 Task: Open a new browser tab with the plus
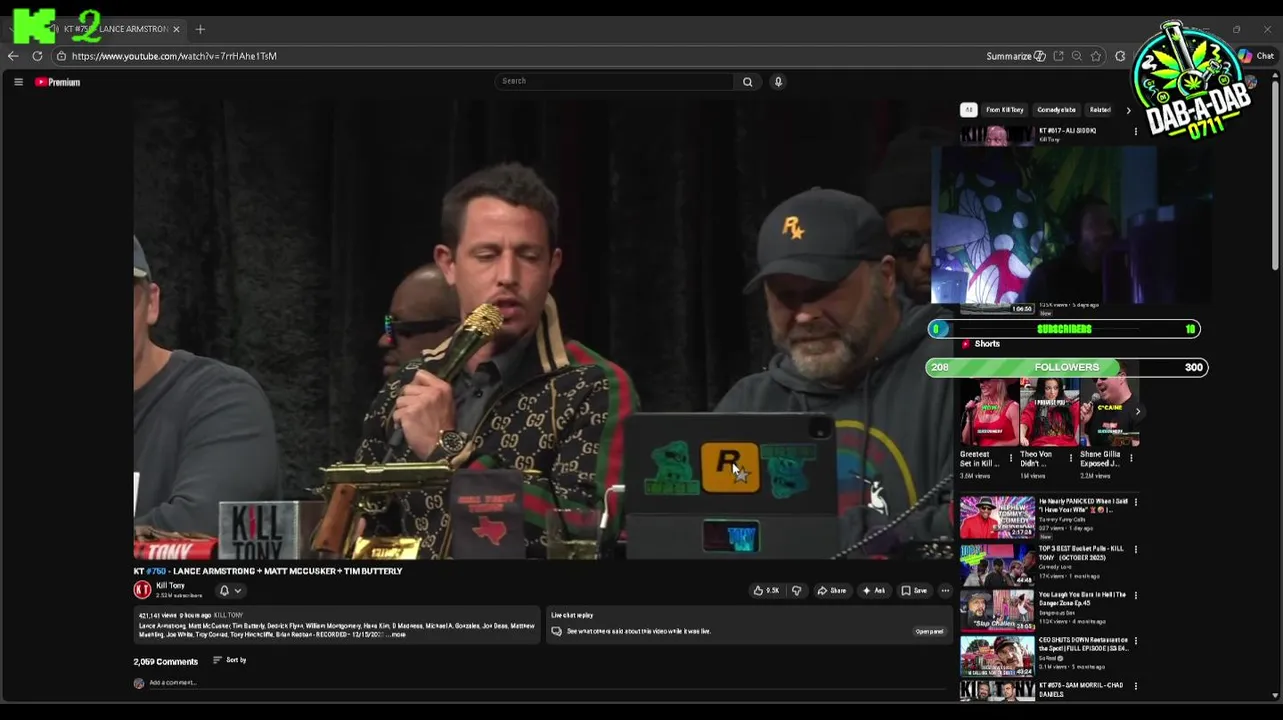(200, 29)
